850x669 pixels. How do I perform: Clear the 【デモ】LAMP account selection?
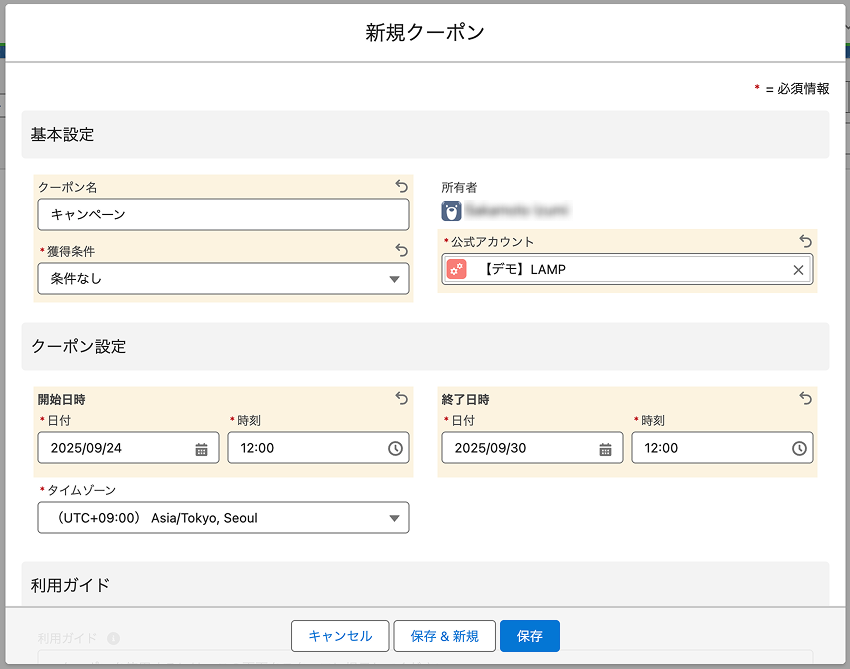click(798, 270)
